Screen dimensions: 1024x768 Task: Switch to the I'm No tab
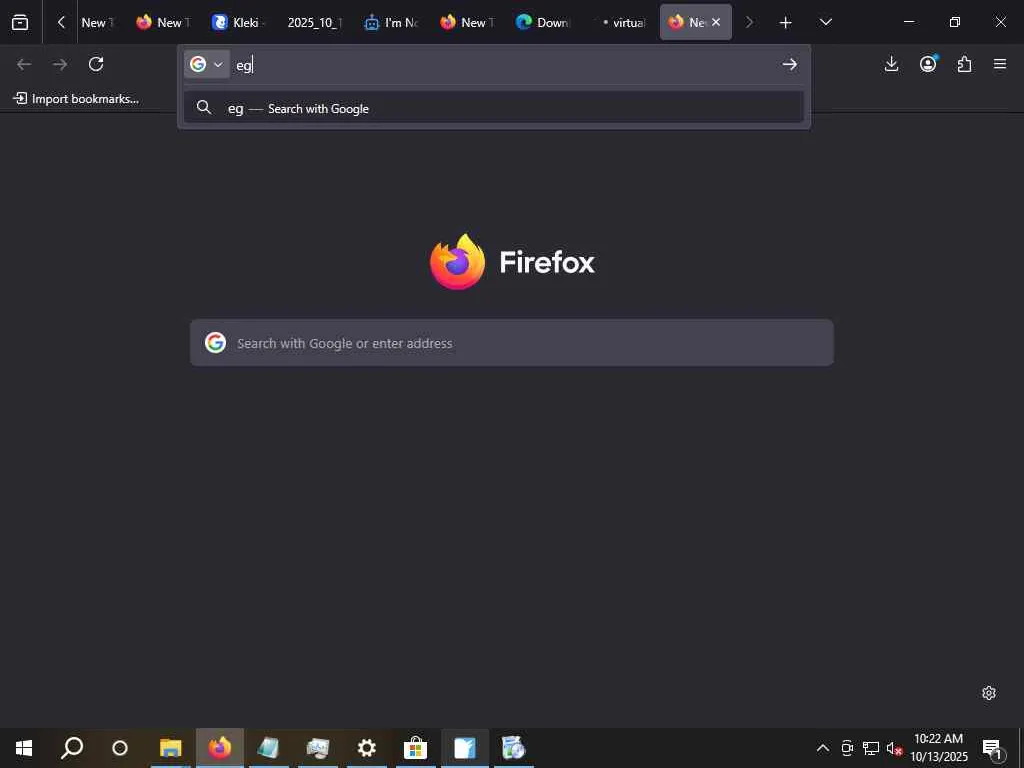pos(391,22)
